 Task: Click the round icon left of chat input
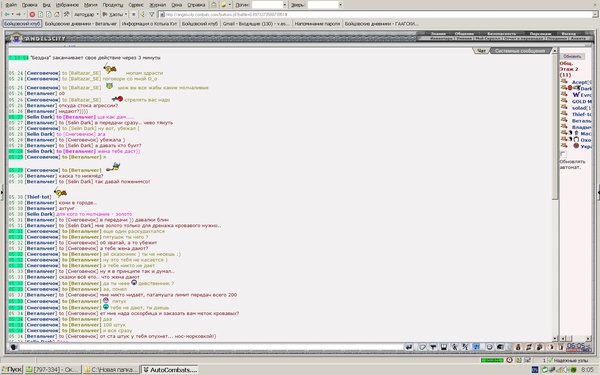point(13,347)
